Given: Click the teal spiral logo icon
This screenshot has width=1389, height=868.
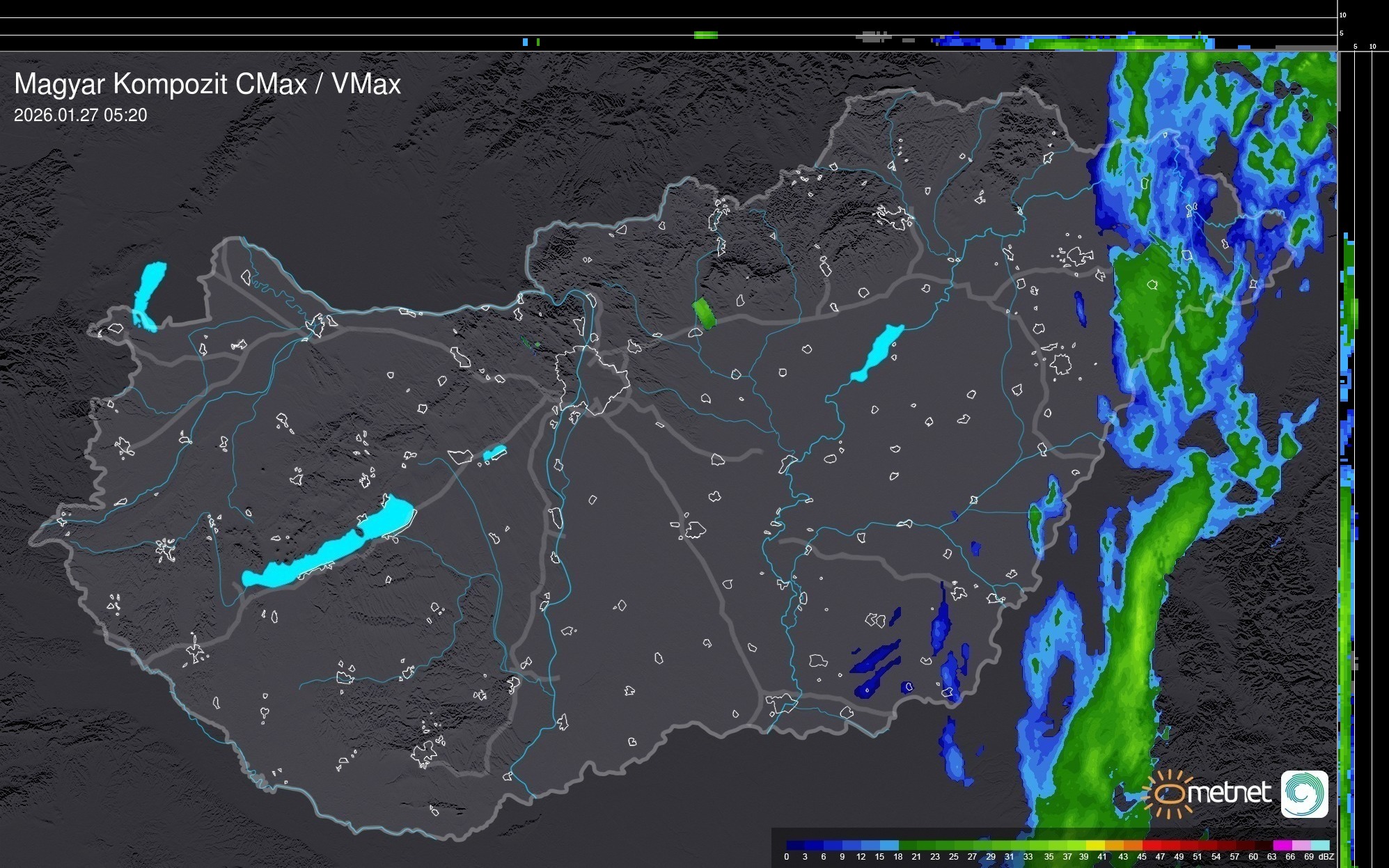Looking at the screenshot, I should 1304,794.
